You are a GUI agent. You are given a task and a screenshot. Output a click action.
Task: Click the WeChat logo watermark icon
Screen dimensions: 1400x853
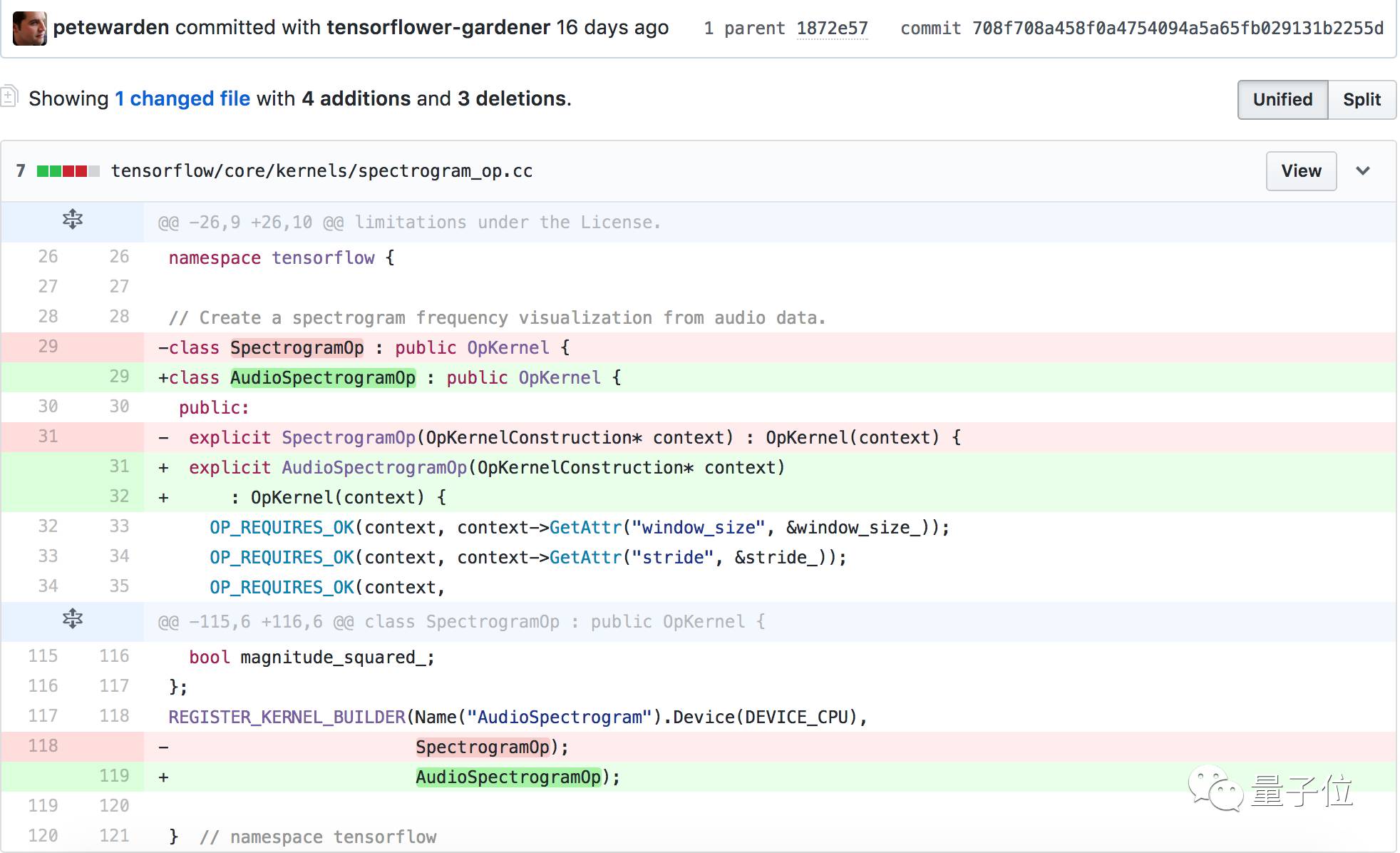1214,789
